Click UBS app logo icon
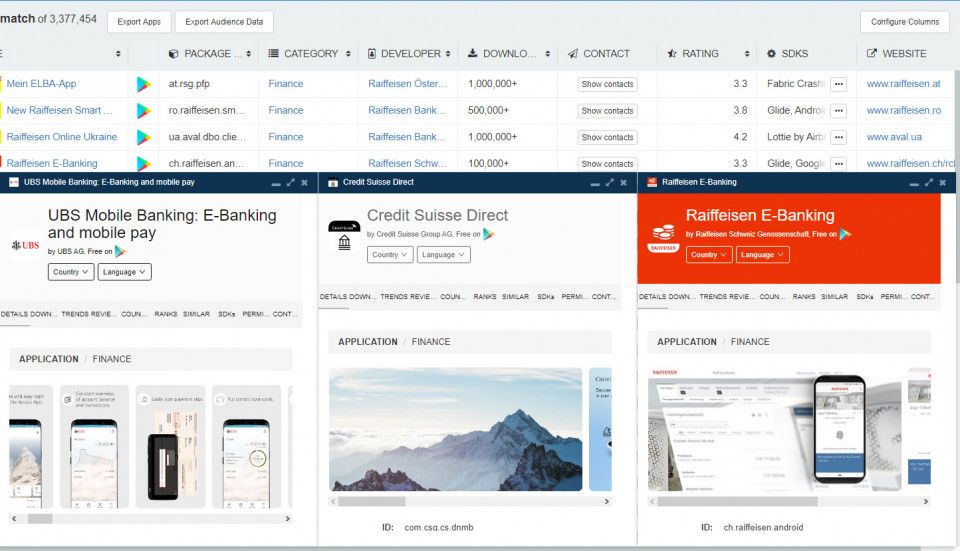This screenshot has height=551, width=960. click(25, 245)
